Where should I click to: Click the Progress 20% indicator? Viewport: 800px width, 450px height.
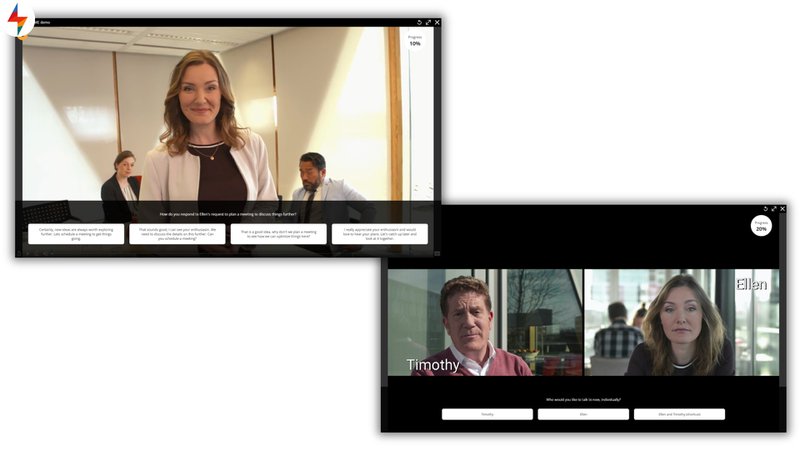tap(761, 226)
